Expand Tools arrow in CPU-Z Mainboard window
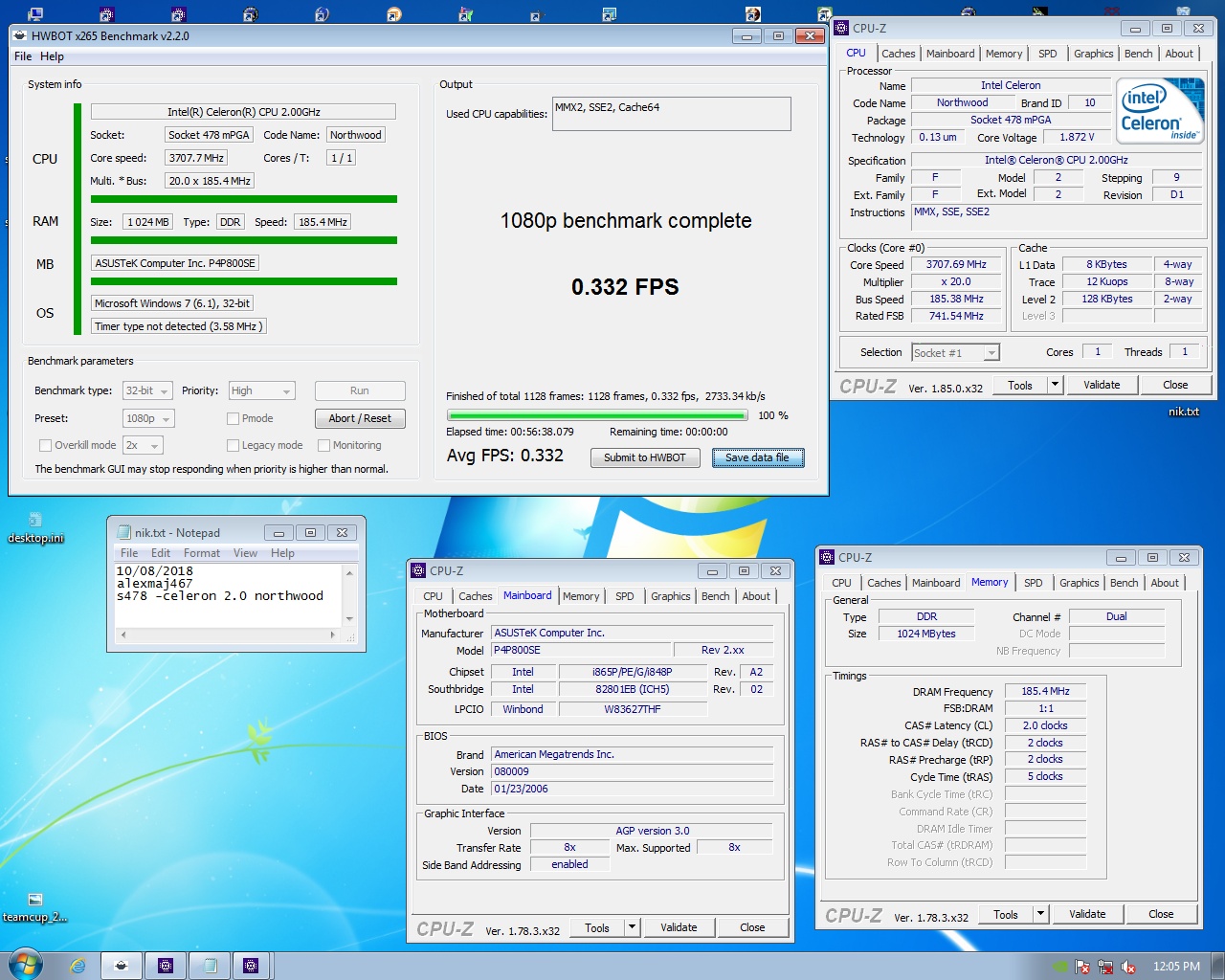Image resolution: width=1225 pixels, height=980 pixels. [x=632, y=927]
